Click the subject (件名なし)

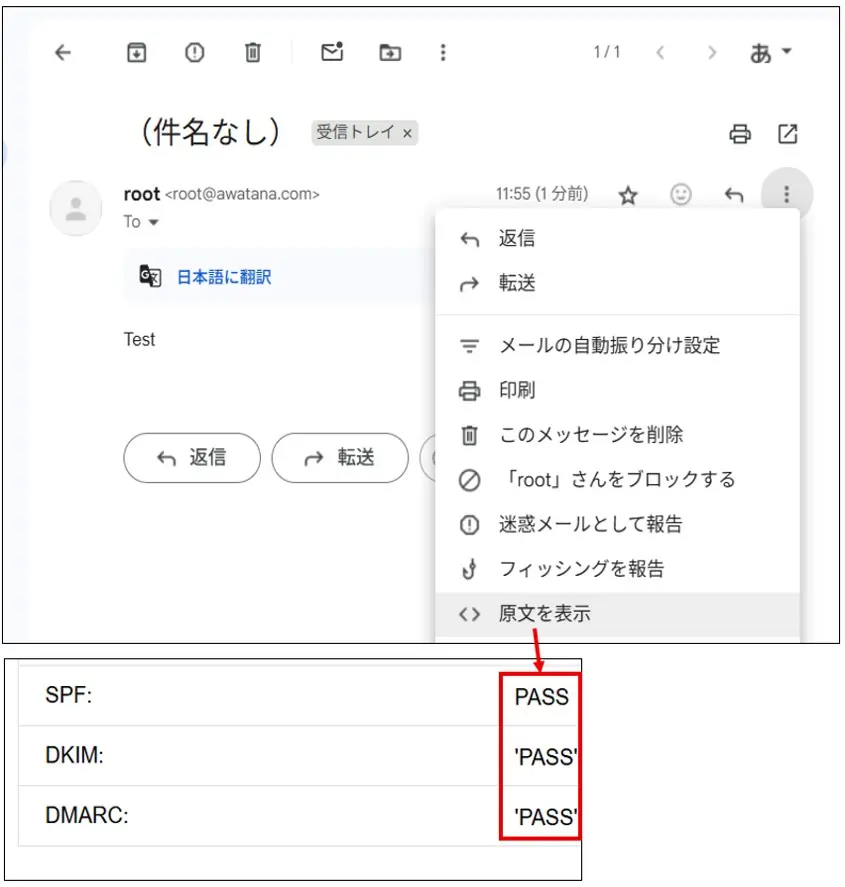pos(210,132)
